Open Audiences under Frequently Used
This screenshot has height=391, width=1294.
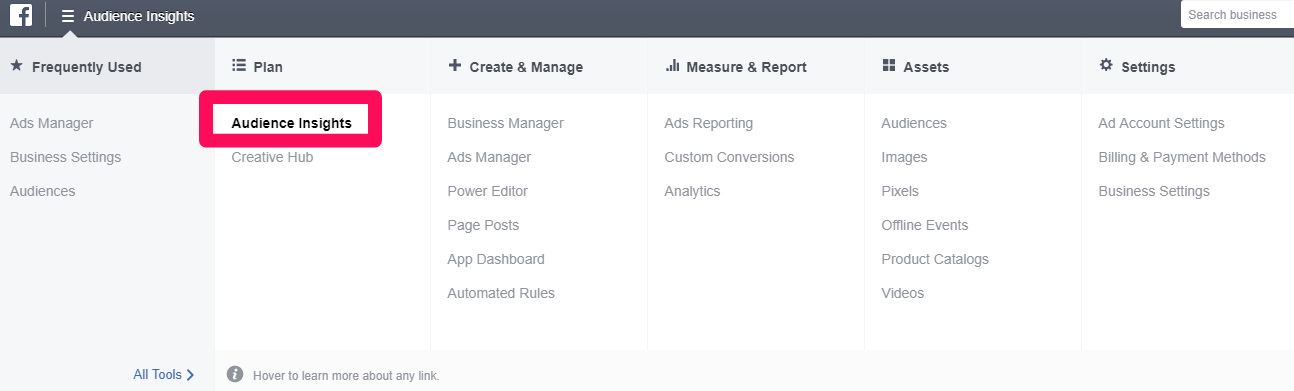click(42, 191)
